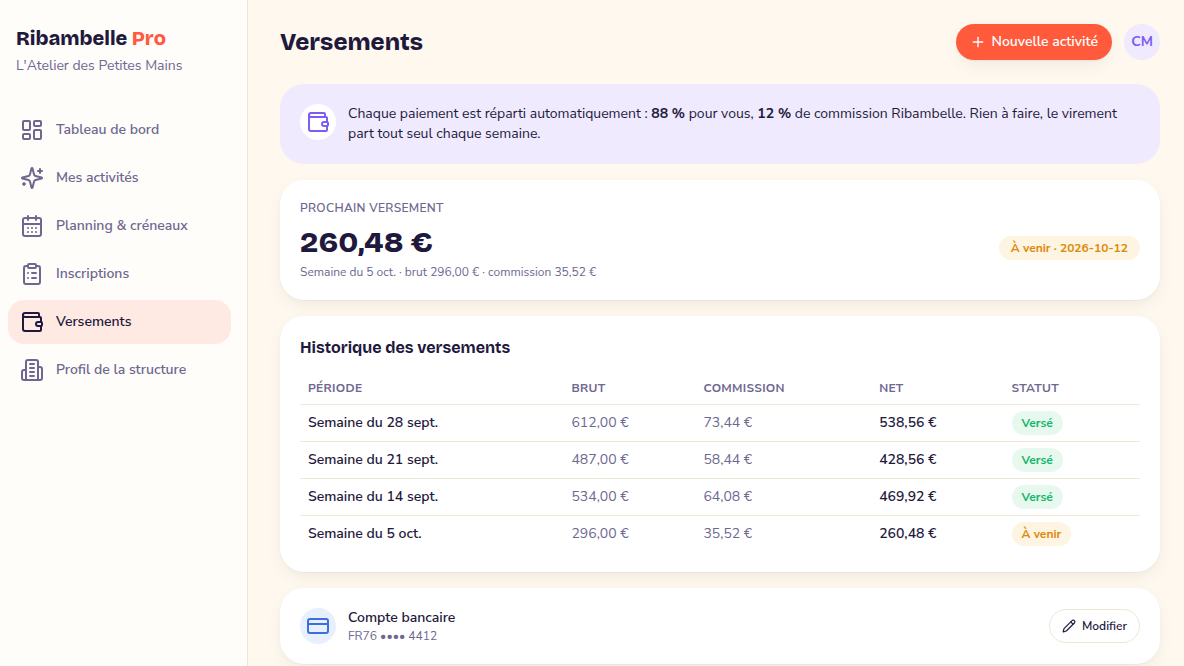Click the BRUT column header
This screenshot has height=666, width=1184.
[x=588, y=388]
